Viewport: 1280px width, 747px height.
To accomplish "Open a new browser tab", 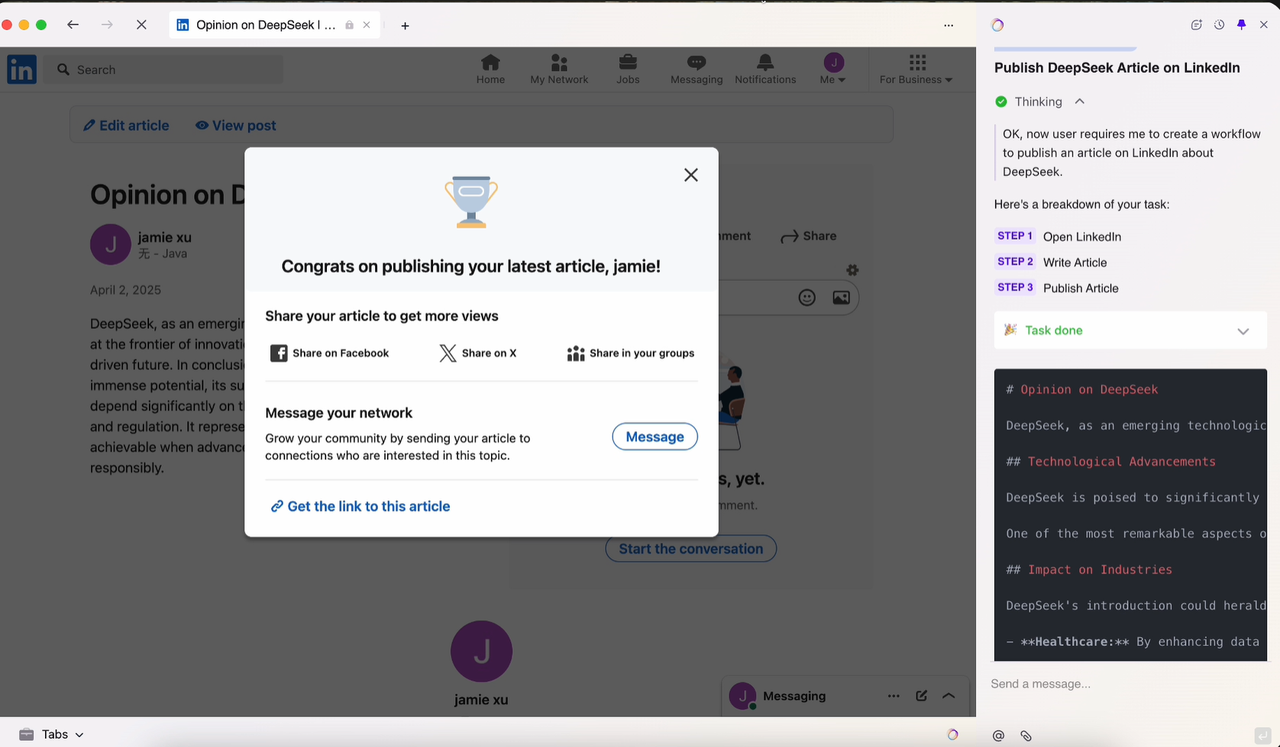I will (405, 26).
